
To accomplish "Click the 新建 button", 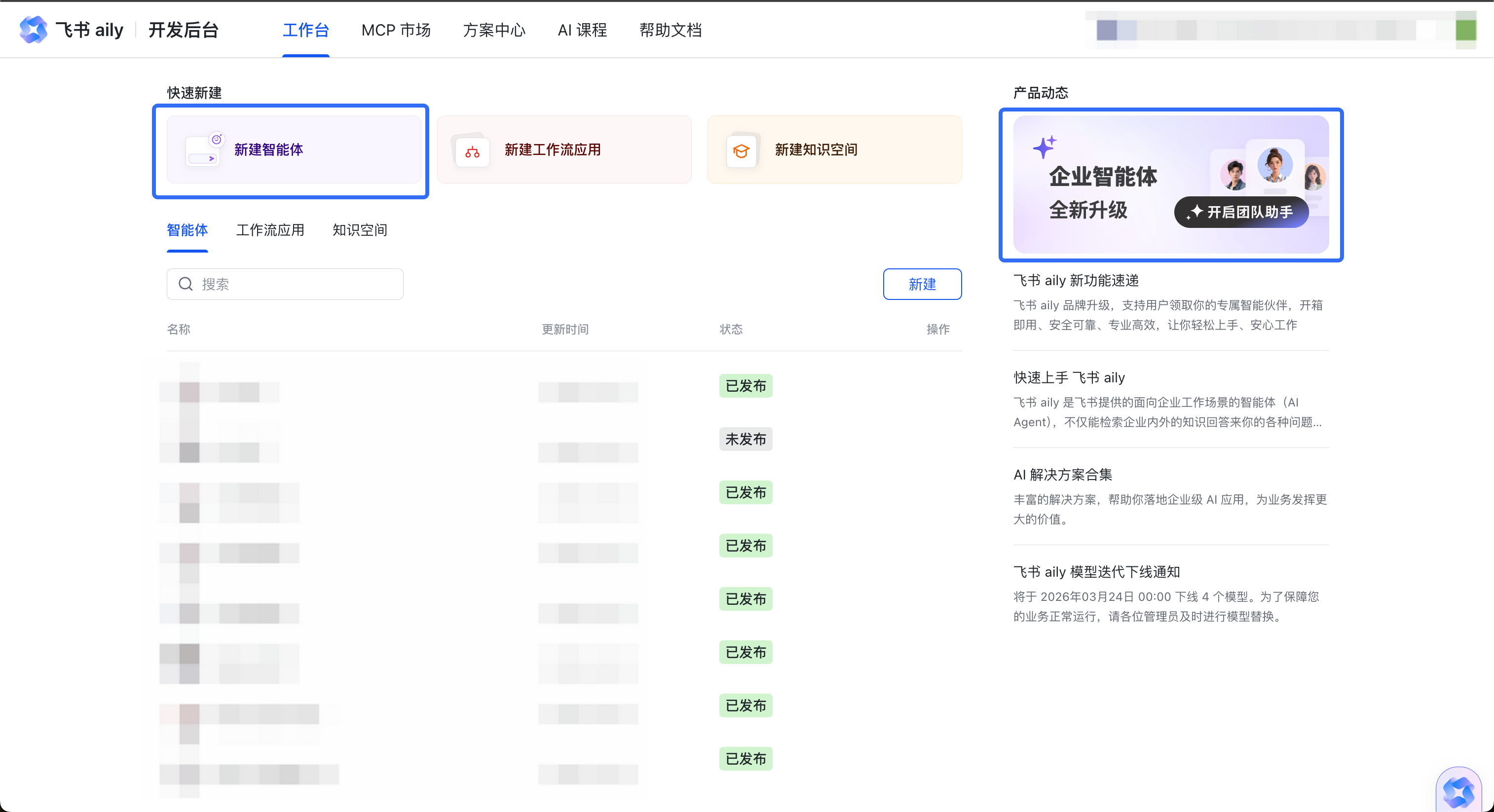I will pyautogui.click(x=922, y=284).
